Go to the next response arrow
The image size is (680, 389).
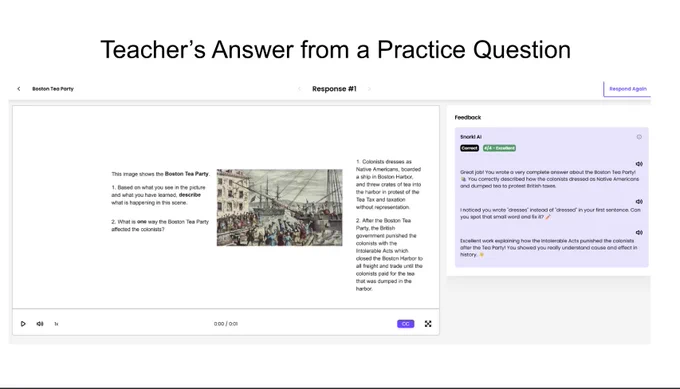click(x=369, y=89)
